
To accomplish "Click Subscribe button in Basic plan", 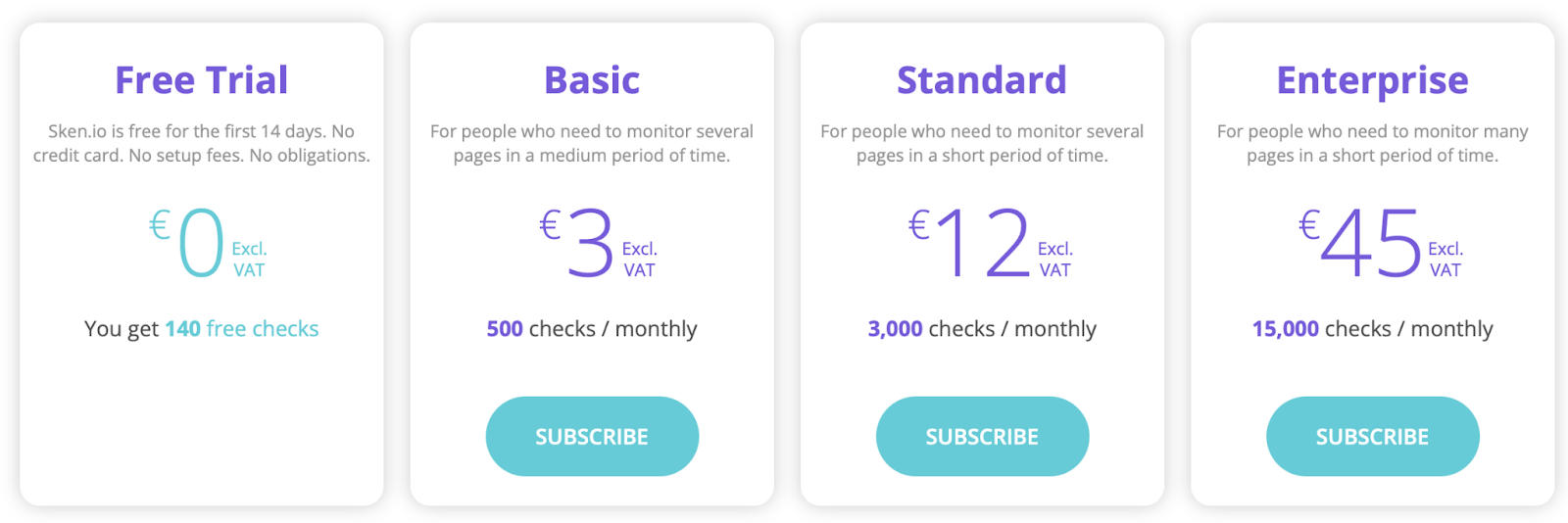I will pyautogui.click(x=591, y=437).
